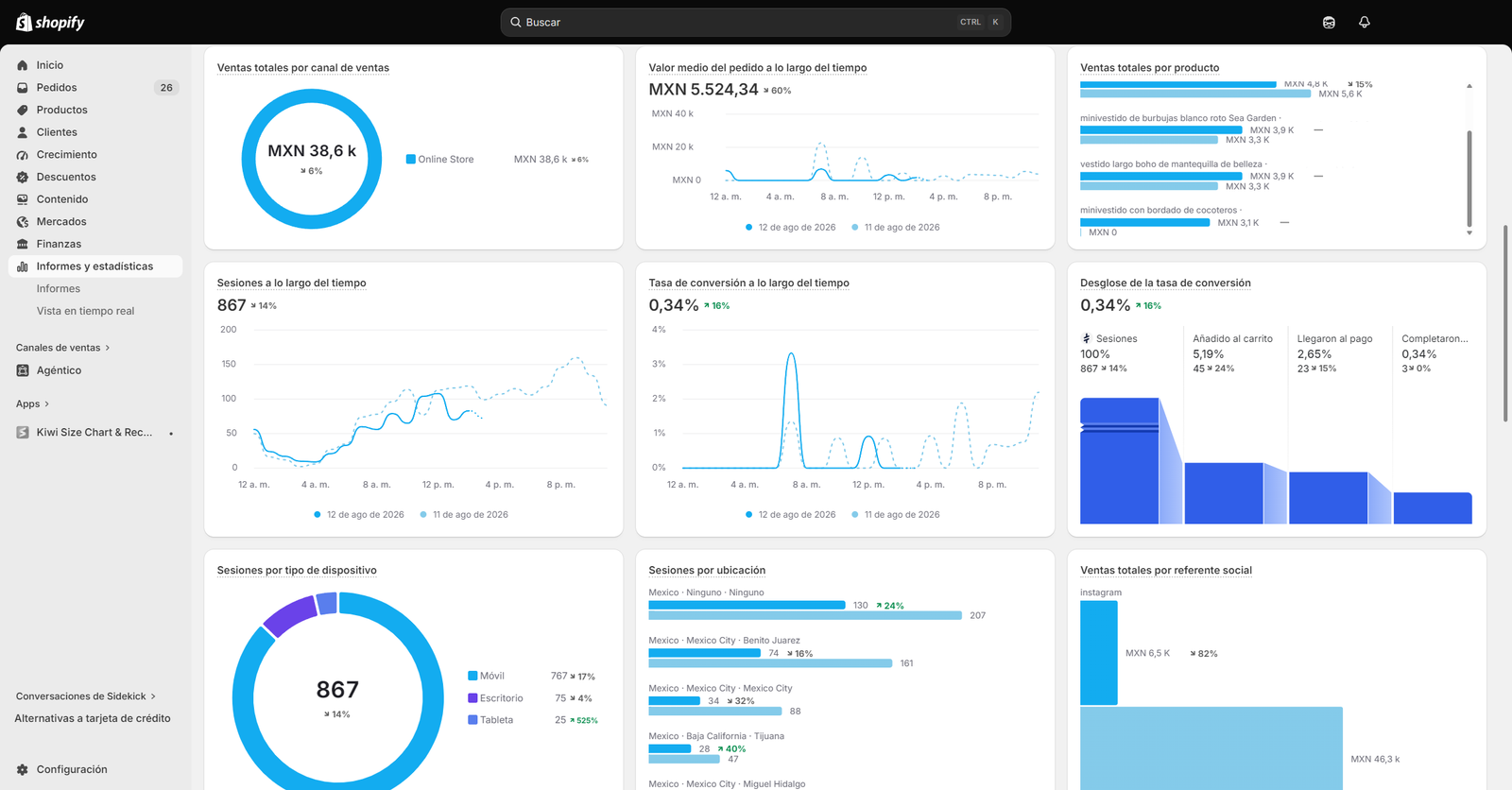Click the Online Store legend color swatch
The height and width of the screenshot is (790, 1512).
[411, 159]
